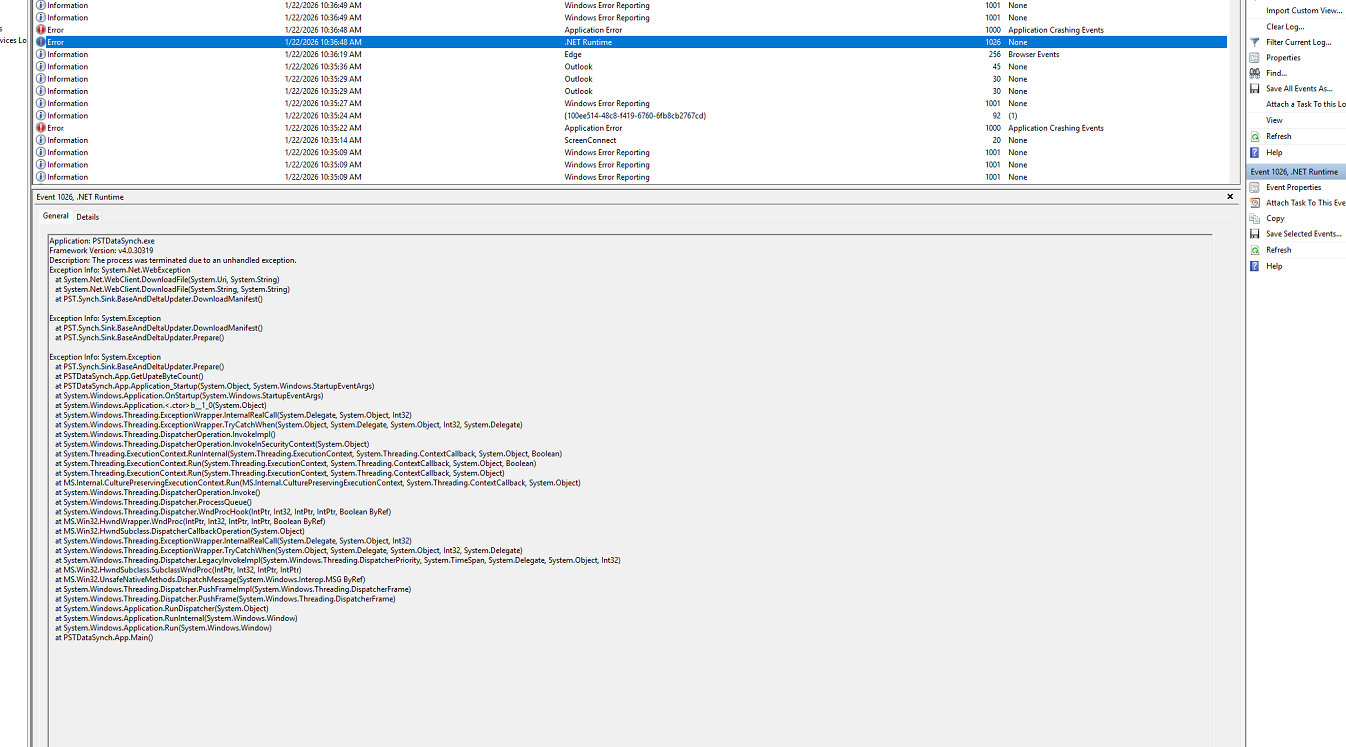1346x747 pixels.
Task: Select the ScreenConnect event row
Action: [631, 140]
